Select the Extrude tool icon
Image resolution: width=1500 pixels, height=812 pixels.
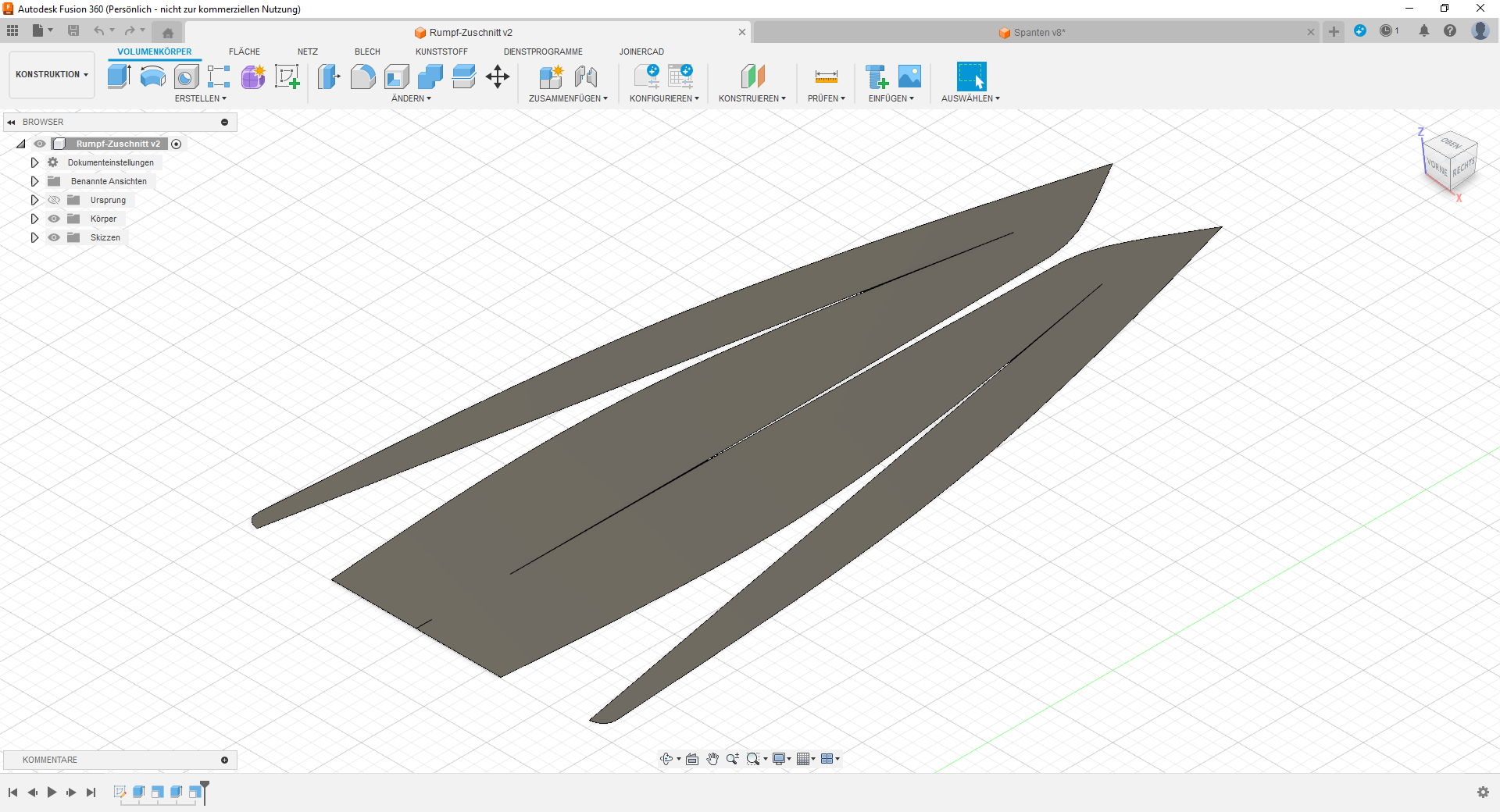pos(119,77)
